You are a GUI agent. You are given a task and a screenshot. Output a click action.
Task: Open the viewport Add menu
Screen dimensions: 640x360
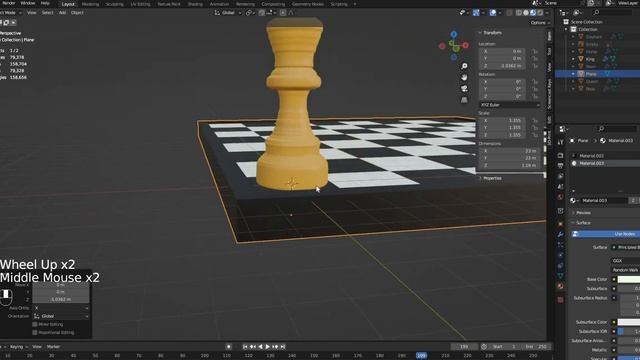[x=62, y=13]
